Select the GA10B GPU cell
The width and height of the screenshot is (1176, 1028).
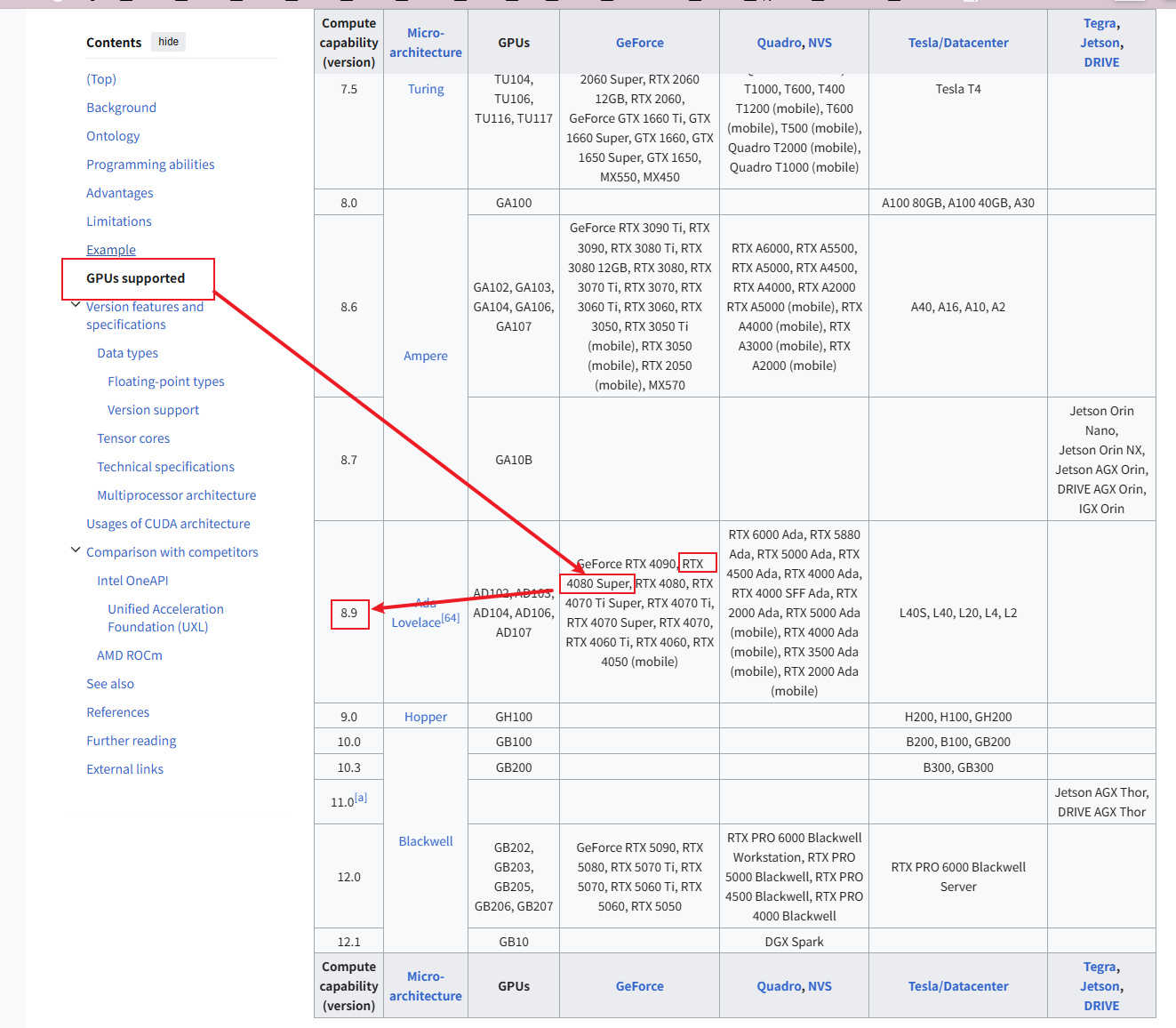coord(514,460)
